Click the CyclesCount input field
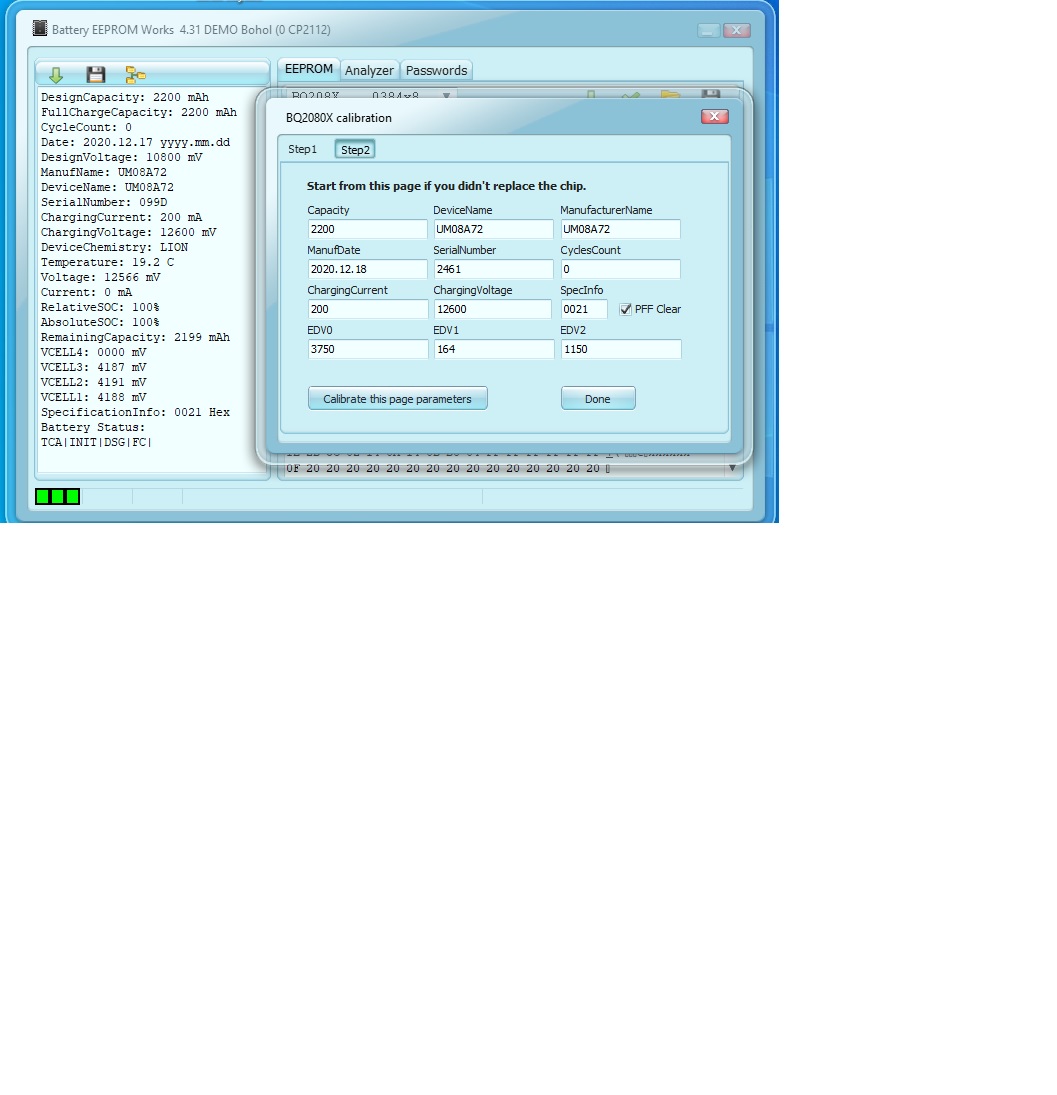 (621, 269)
